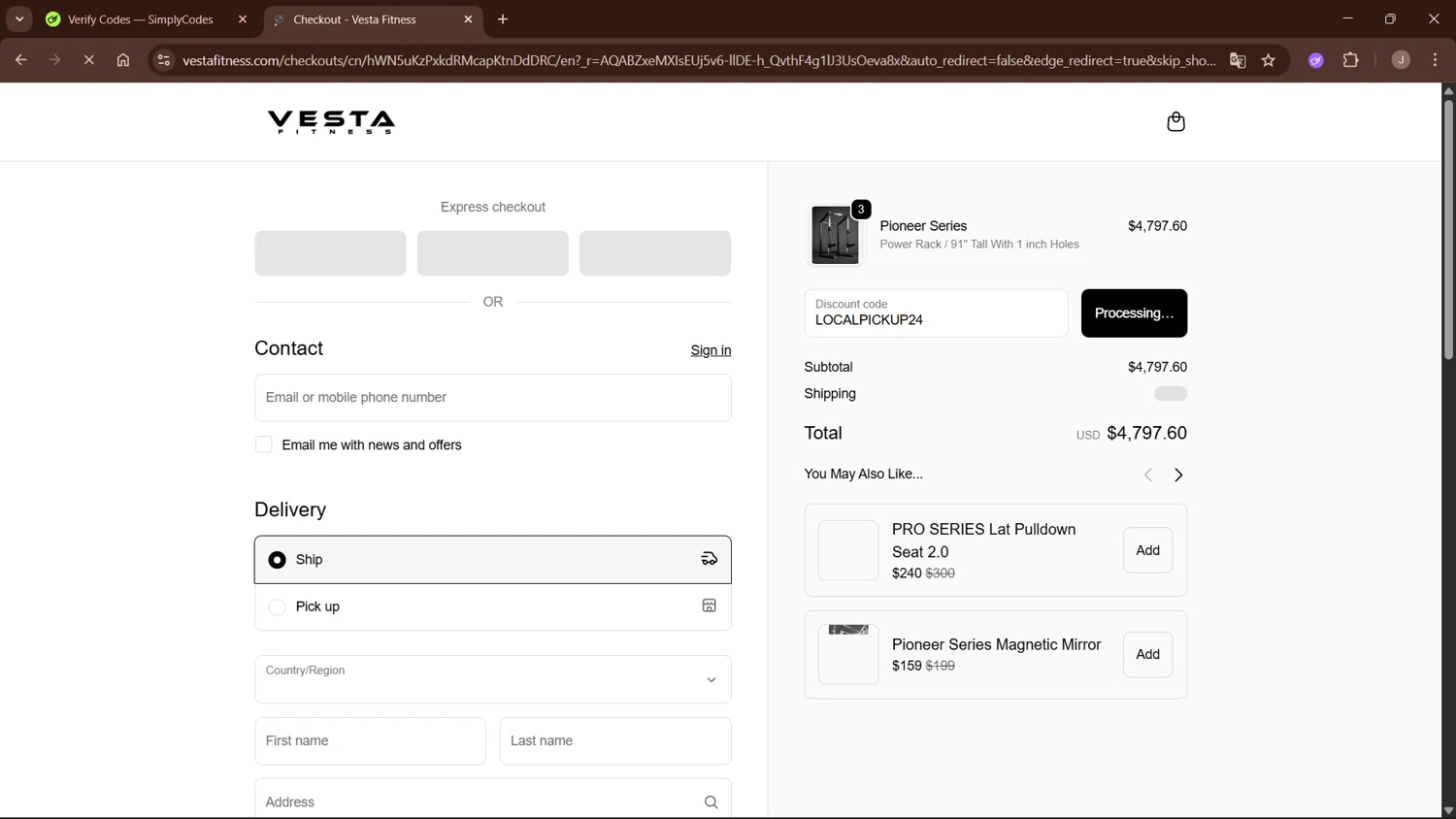The width and height of the screenshot is (1456, 819).
Task: Click the third express checkout button
Action: [655, 253]
